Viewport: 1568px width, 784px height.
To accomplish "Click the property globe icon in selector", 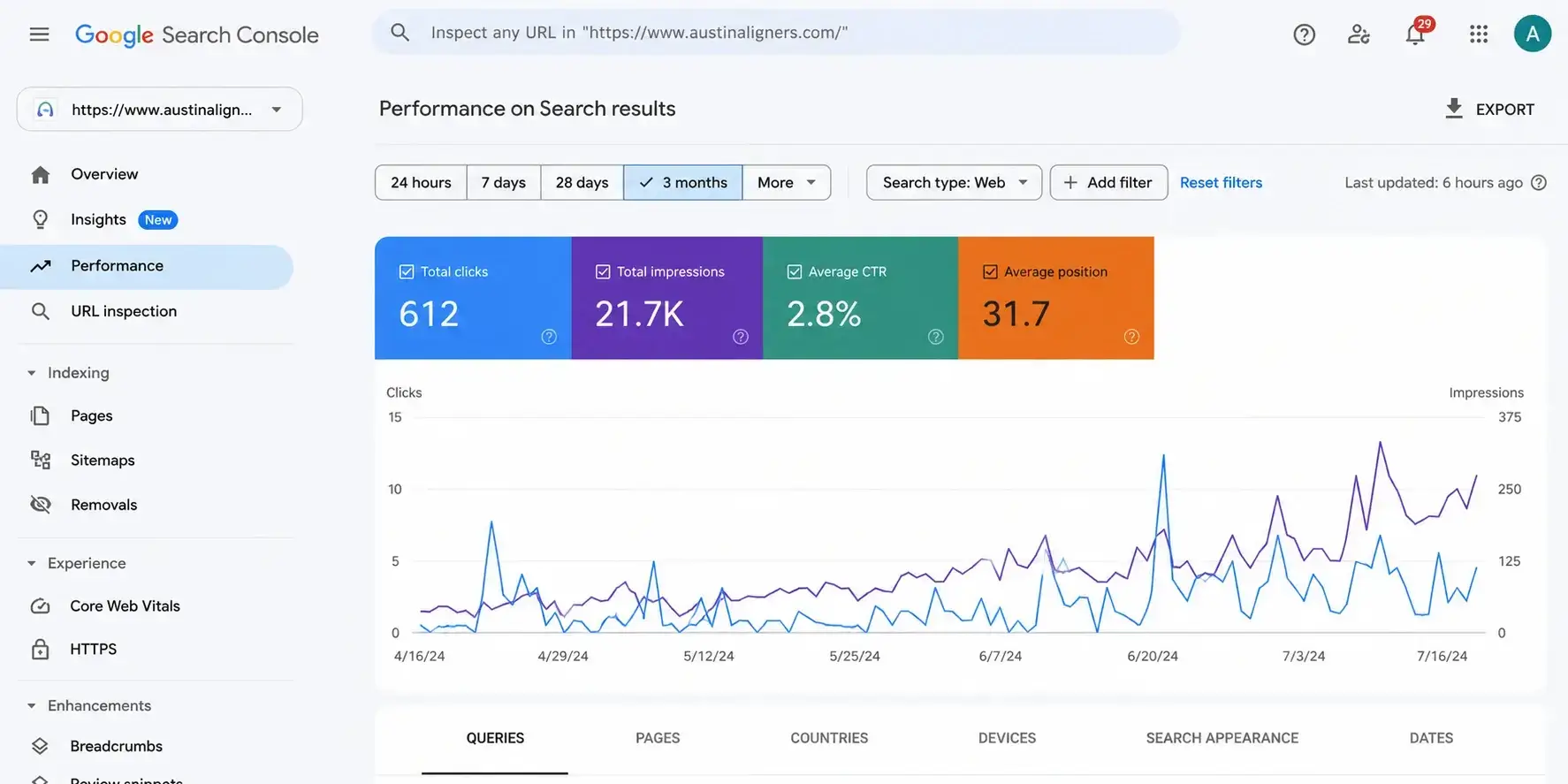I will coord(45,110).
